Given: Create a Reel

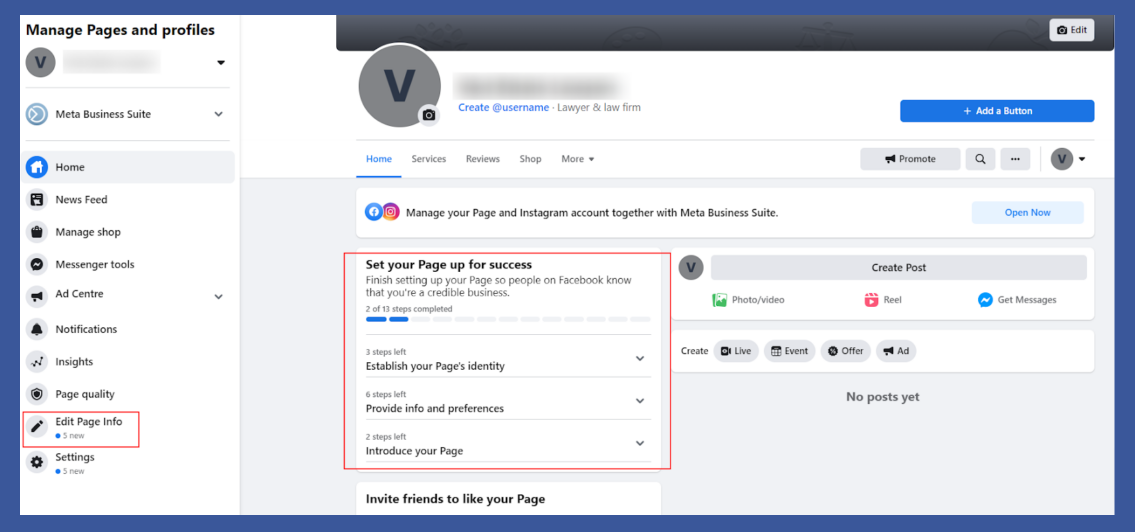Looking at the screenshot, I should (883, 300).
